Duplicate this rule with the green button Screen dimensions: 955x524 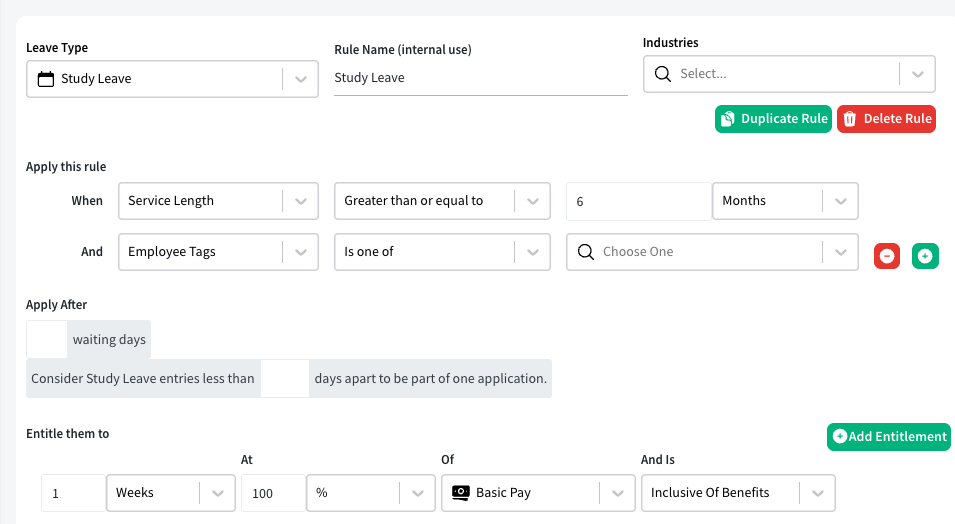click(773, 119)
